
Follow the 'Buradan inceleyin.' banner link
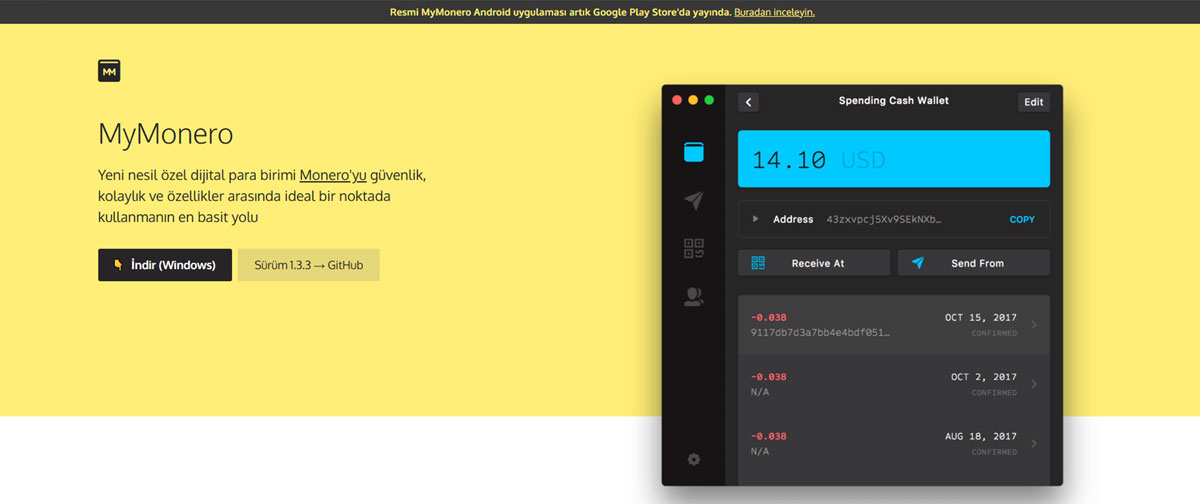click(774, 12)
